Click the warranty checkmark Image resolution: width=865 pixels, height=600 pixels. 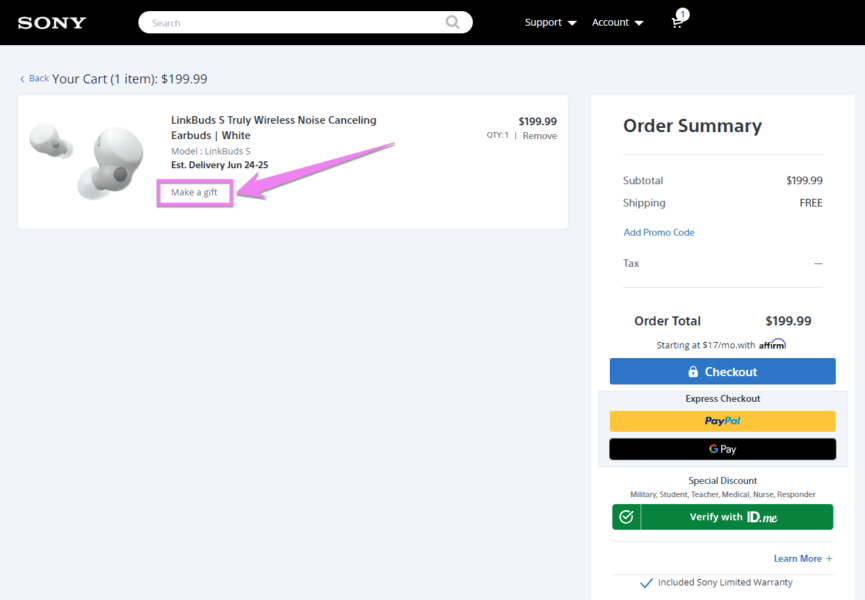[x=646, y=582]
